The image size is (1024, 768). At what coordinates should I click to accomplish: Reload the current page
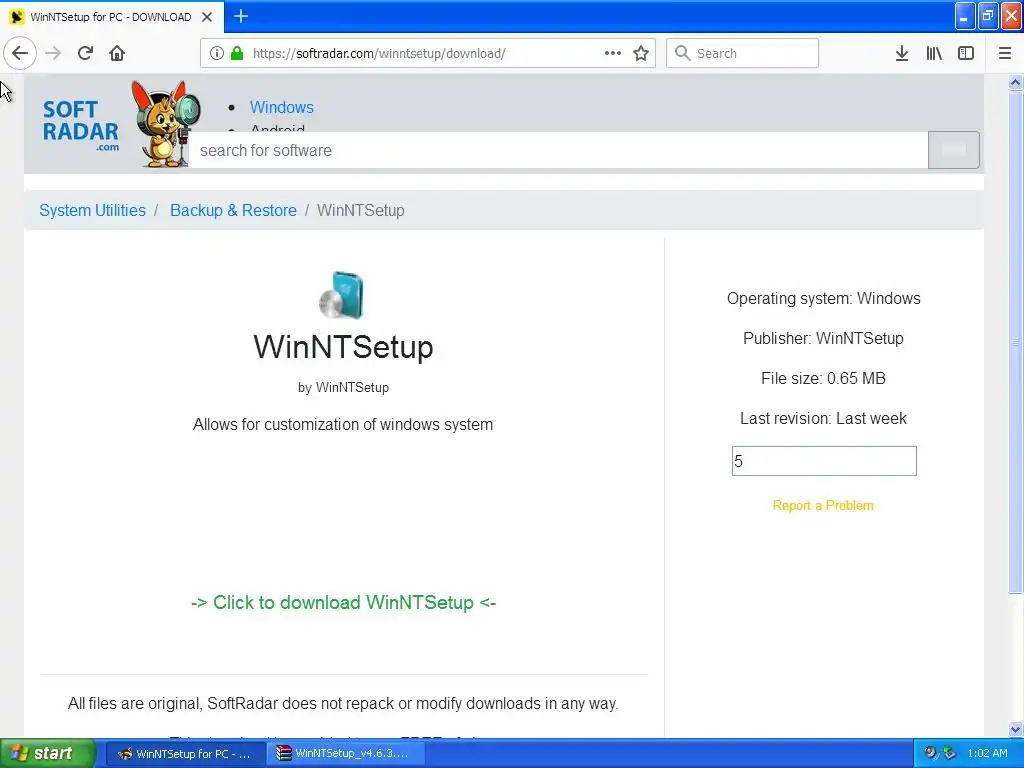point(85,53)
